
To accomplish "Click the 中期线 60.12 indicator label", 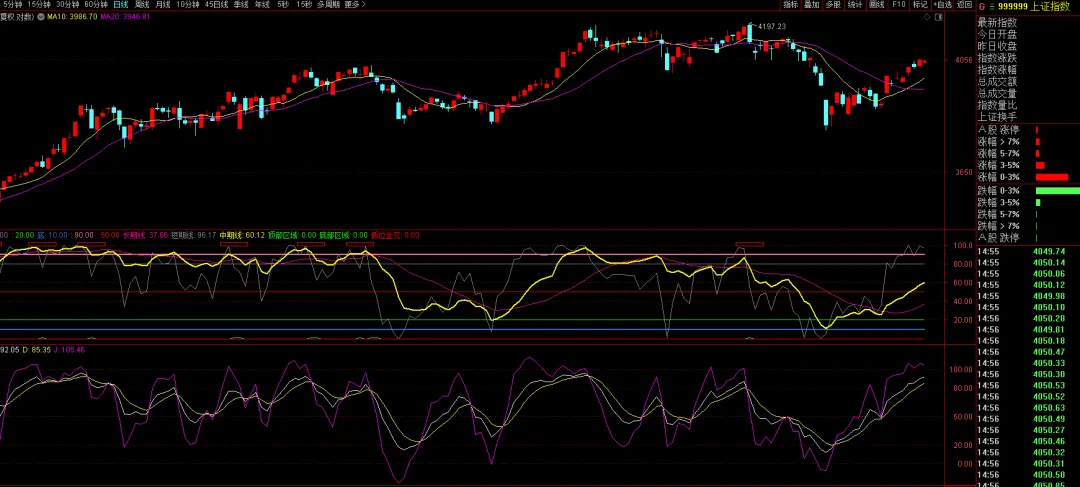I will pos(242,236).
